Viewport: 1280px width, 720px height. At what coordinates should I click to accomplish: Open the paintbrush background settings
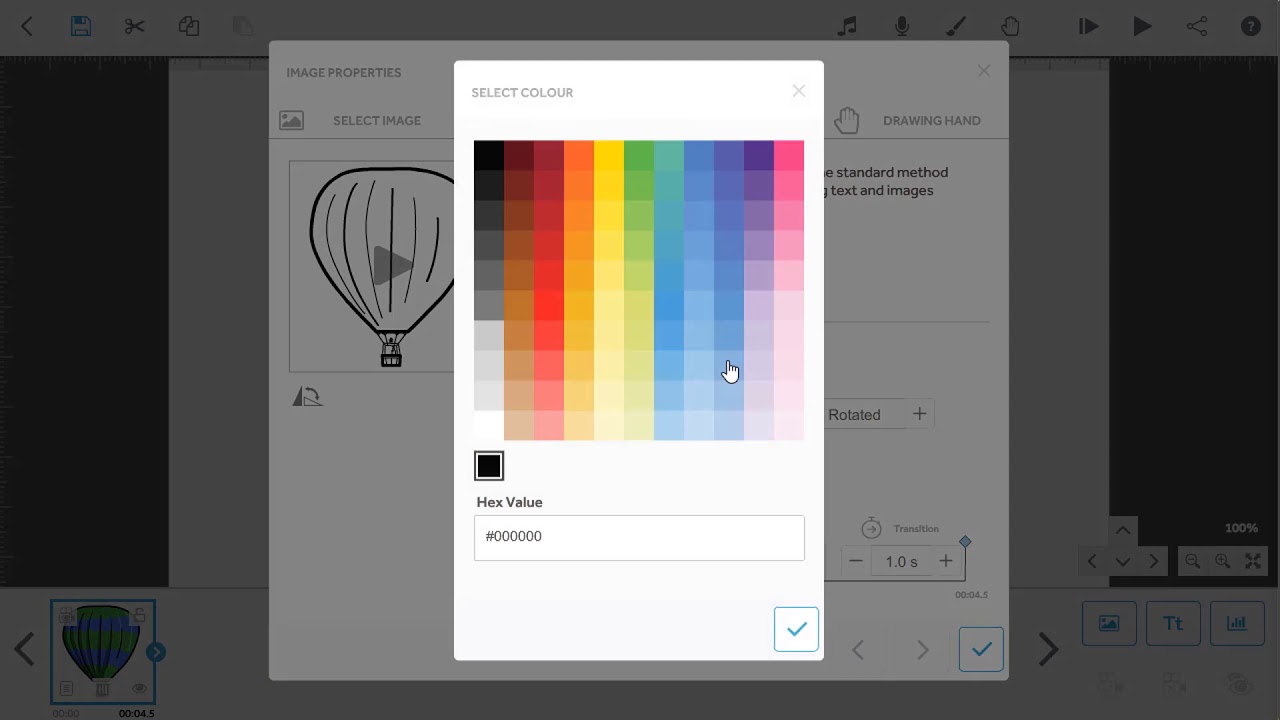click(956, 27)
